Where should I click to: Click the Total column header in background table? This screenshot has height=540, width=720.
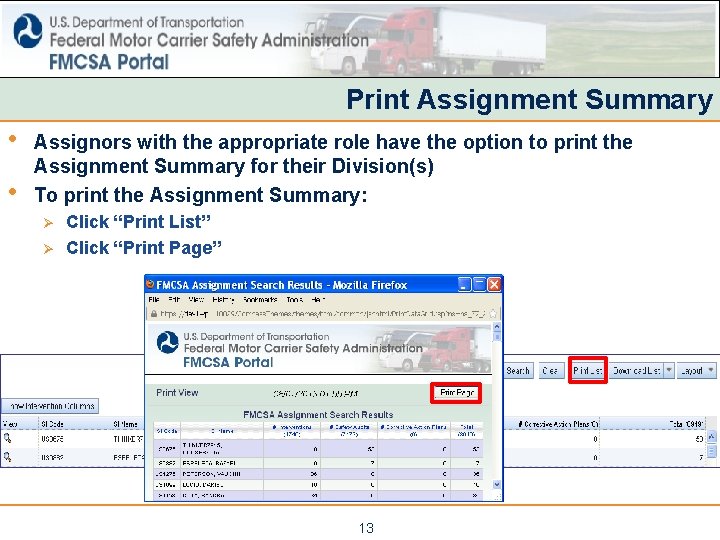(x=686, y=424)
